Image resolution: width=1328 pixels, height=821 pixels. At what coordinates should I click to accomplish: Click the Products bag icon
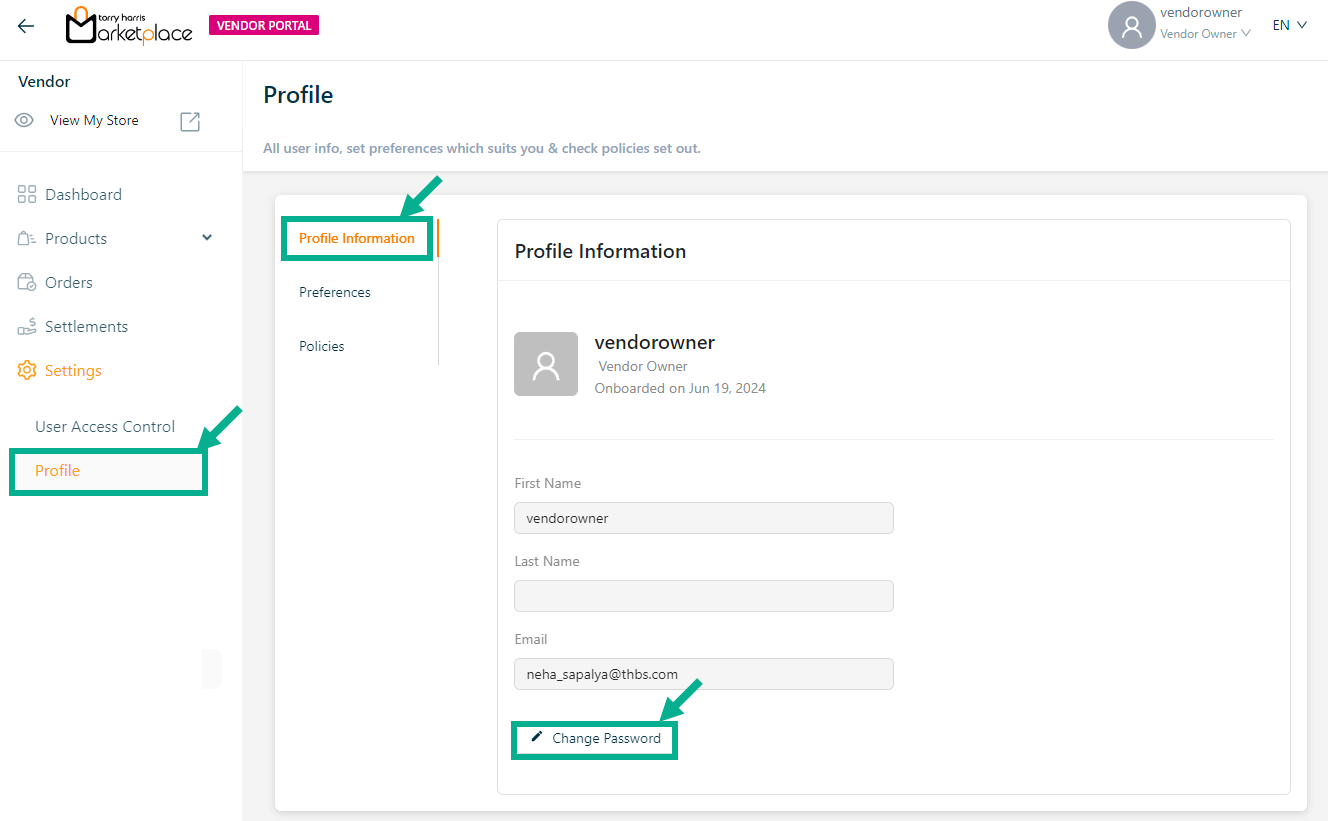27,239
